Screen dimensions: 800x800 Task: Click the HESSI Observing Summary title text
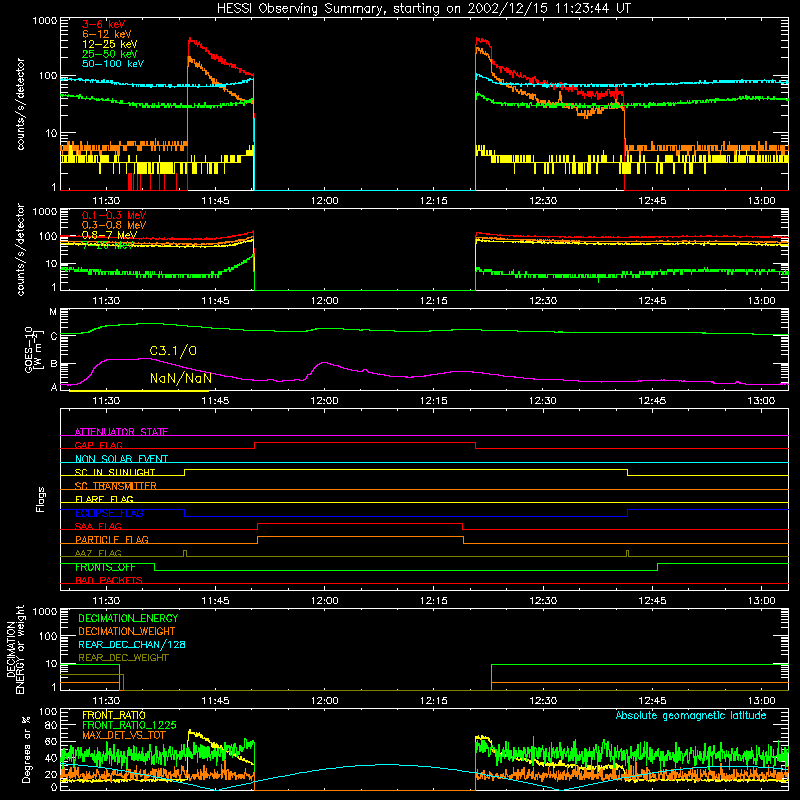coord(423,9)
